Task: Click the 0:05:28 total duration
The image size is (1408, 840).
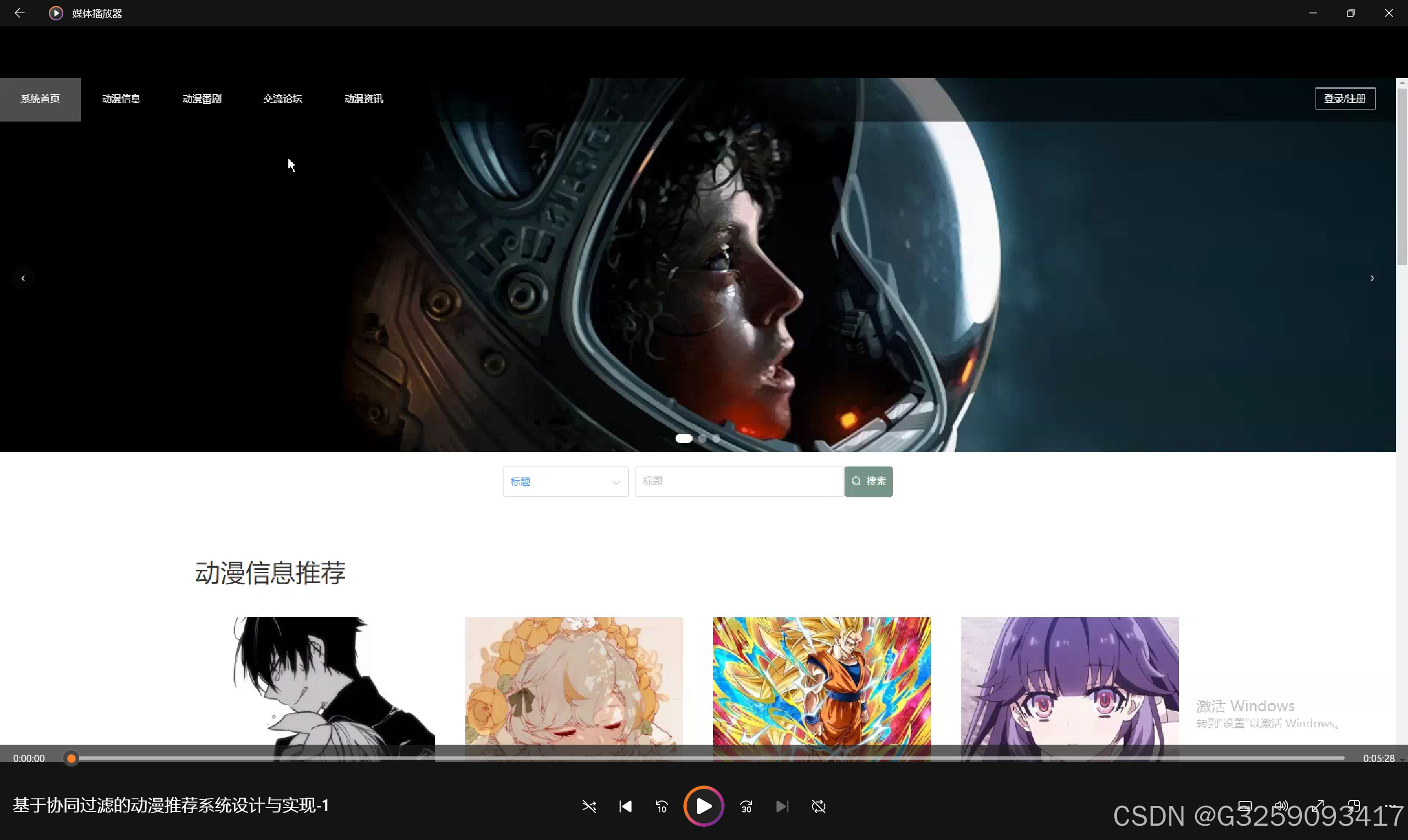Action: click(1378, 759)
